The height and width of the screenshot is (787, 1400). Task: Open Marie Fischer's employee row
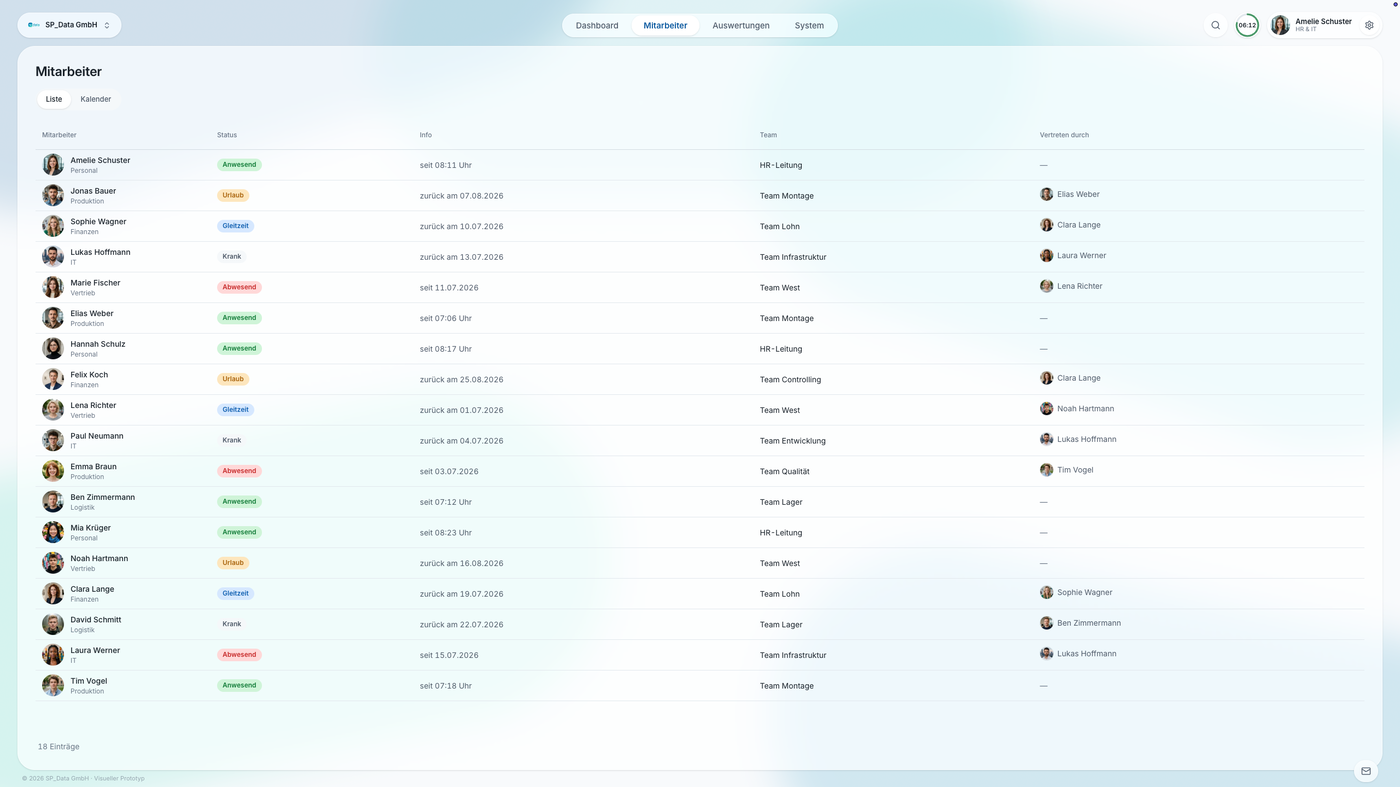point(700,287)
